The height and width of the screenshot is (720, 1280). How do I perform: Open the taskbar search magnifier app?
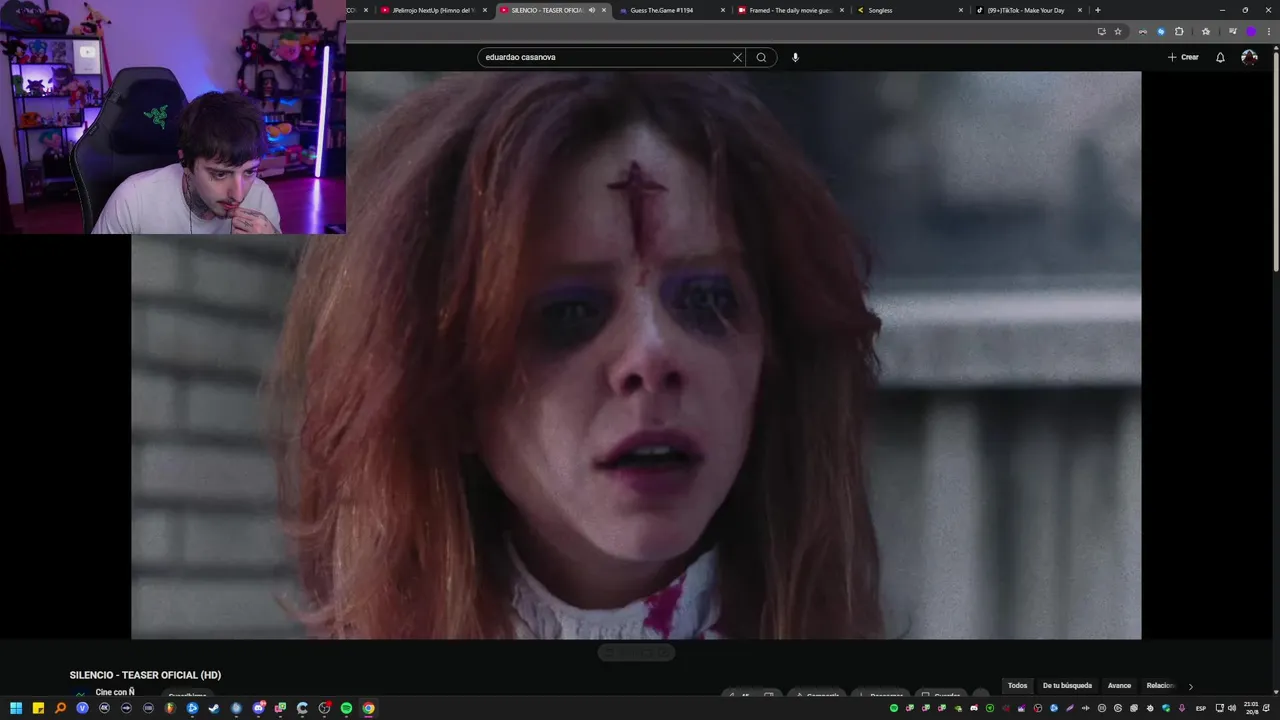point(60,708)
